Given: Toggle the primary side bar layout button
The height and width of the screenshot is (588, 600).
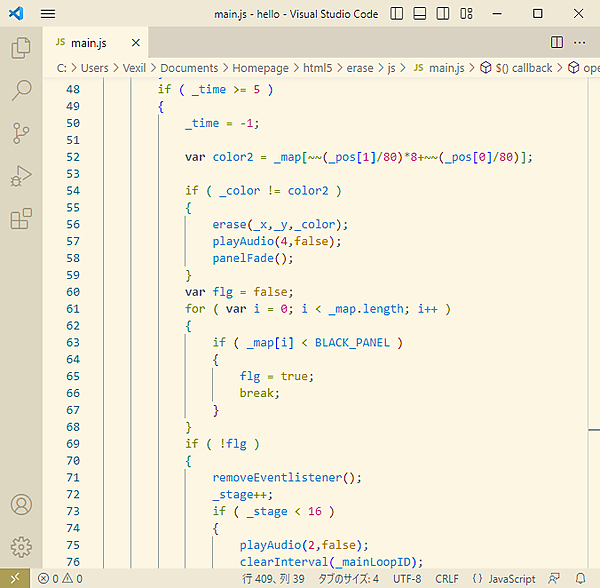Looking at the screenshot, I should pos(399,14).
